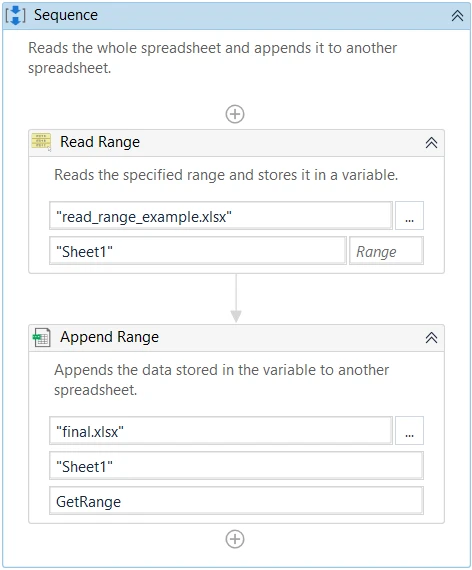Screen dimensions: 472x570
Task: Add activity via plus below Append Range
Action: [235, 539]
